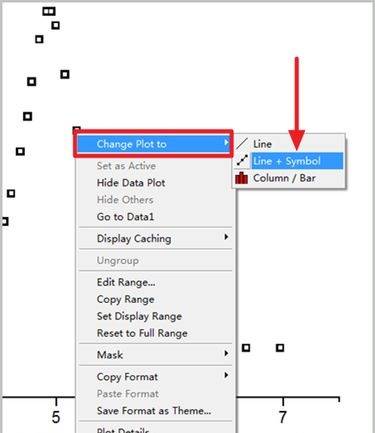The height and width of the screenshot is (433, 375).
Task: Select Reset to Full Range
Action: click(x=142, y=333)
